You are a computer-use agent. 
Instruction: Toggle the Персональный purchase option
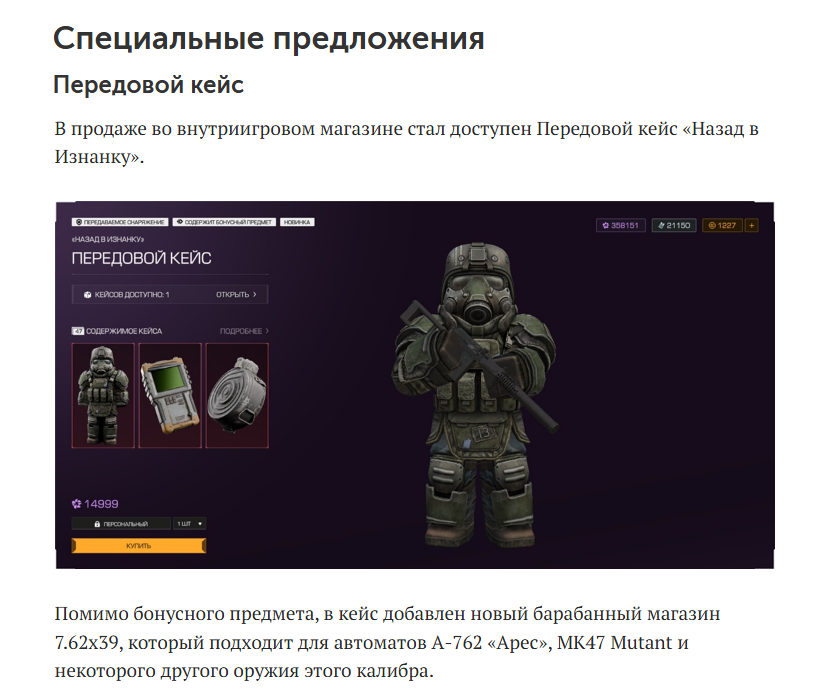coord(121,524)
